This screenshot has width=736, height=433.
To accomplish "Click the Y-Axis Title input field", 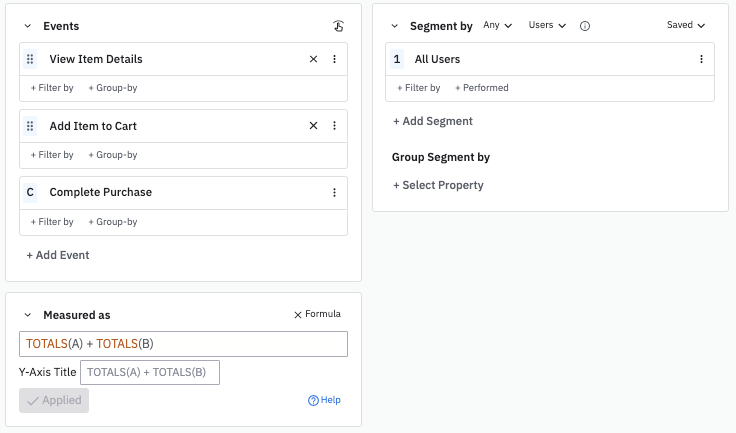I will click(x=149, y=372).
